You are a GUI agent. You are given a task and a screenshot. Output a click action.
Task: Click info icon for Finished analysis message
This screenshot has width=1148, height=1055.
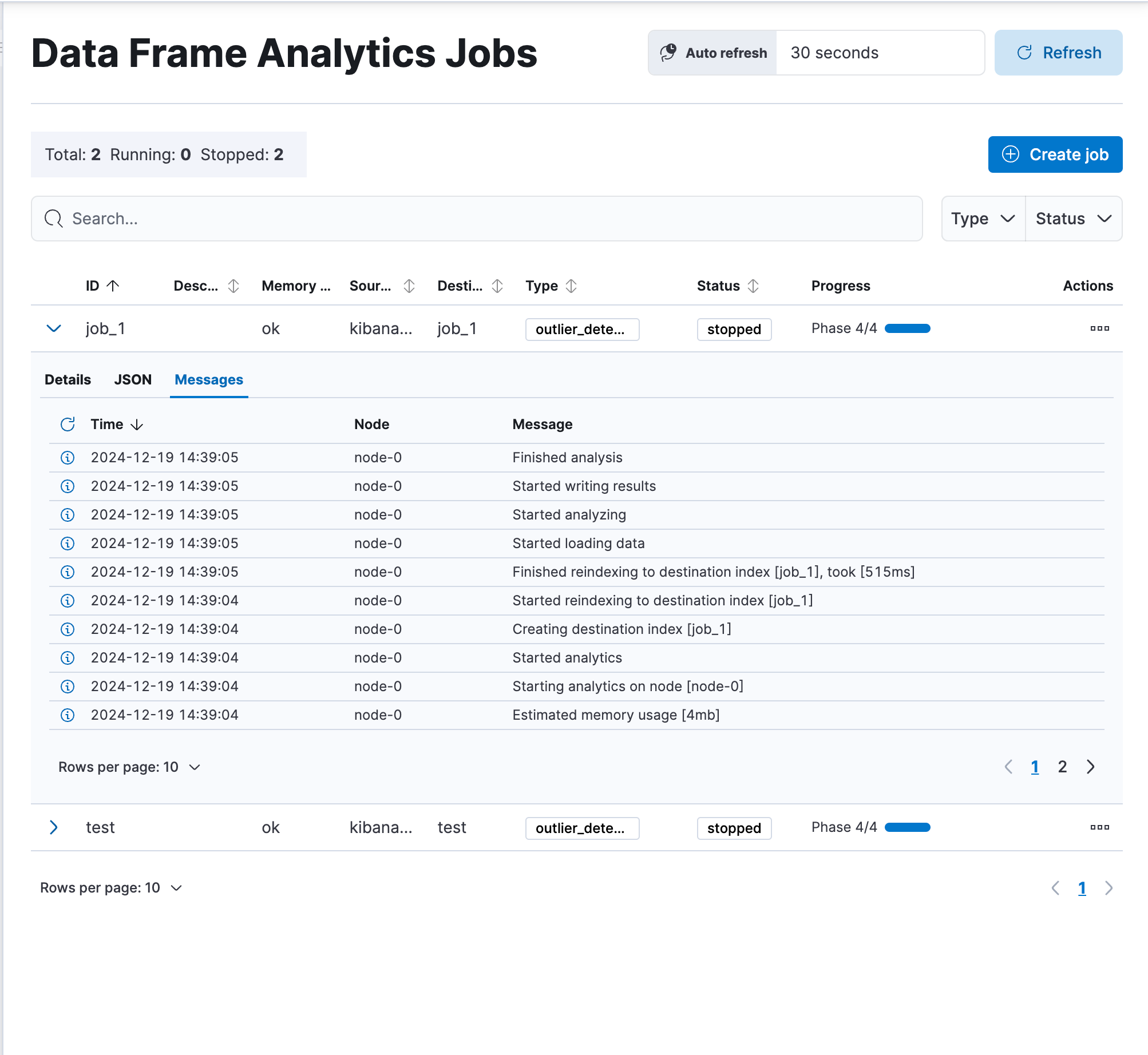(x=68, y=458)
